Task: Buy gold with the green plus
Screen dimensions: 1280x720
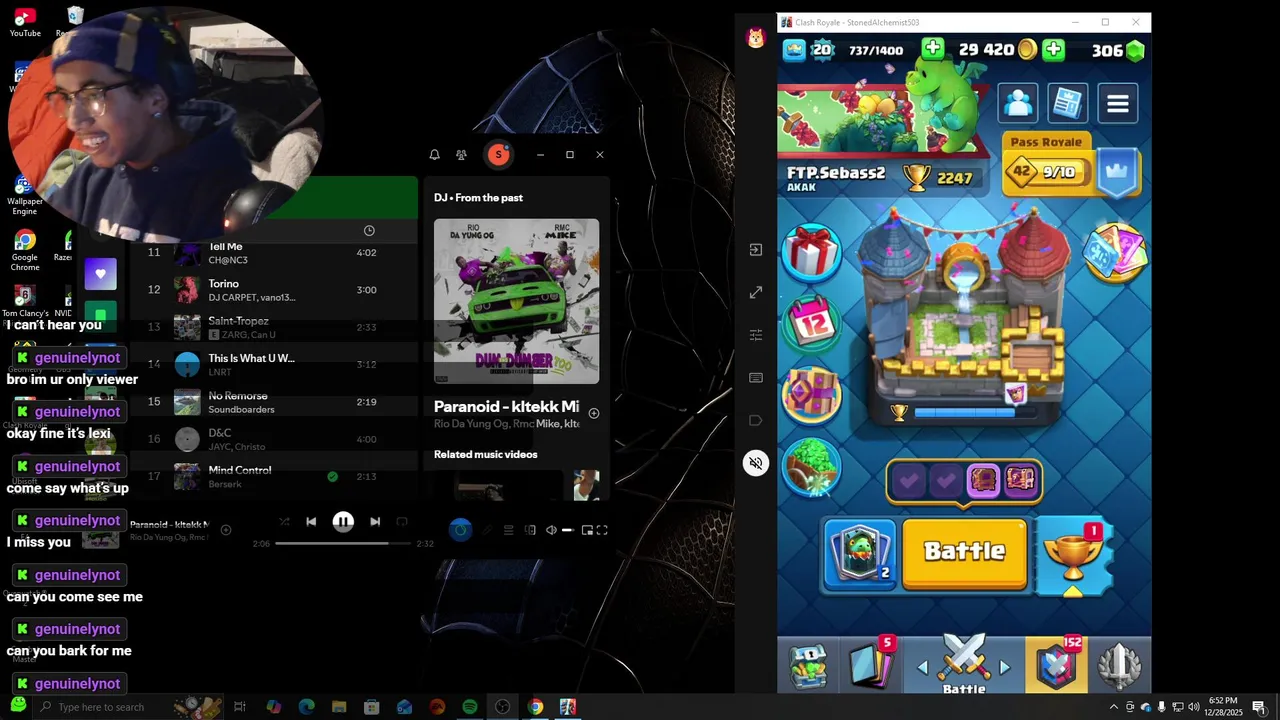Action: [1054, 50]
